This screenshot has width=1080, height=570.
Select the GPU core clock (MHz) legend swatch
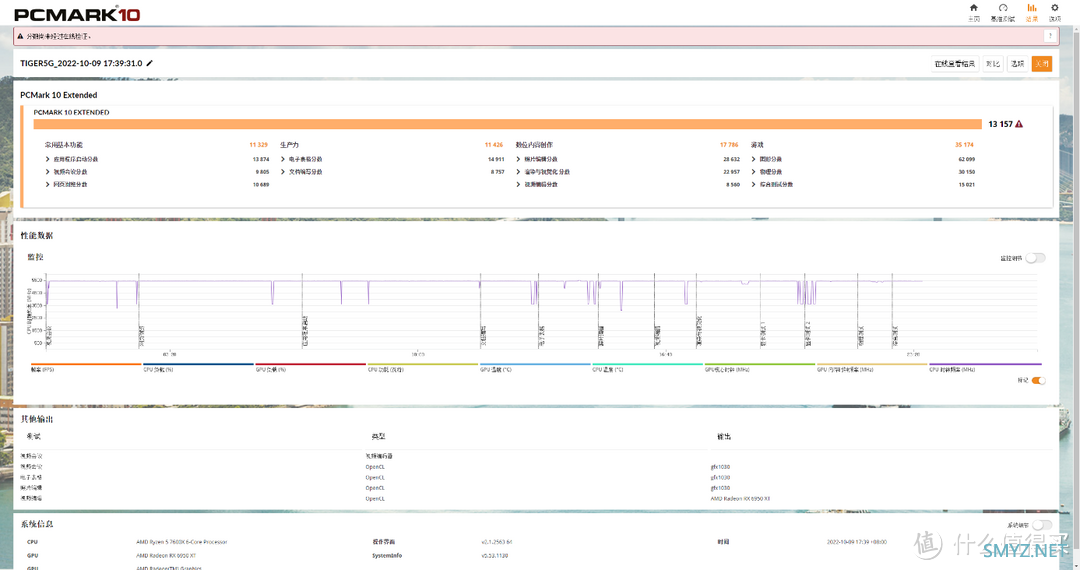760,364
